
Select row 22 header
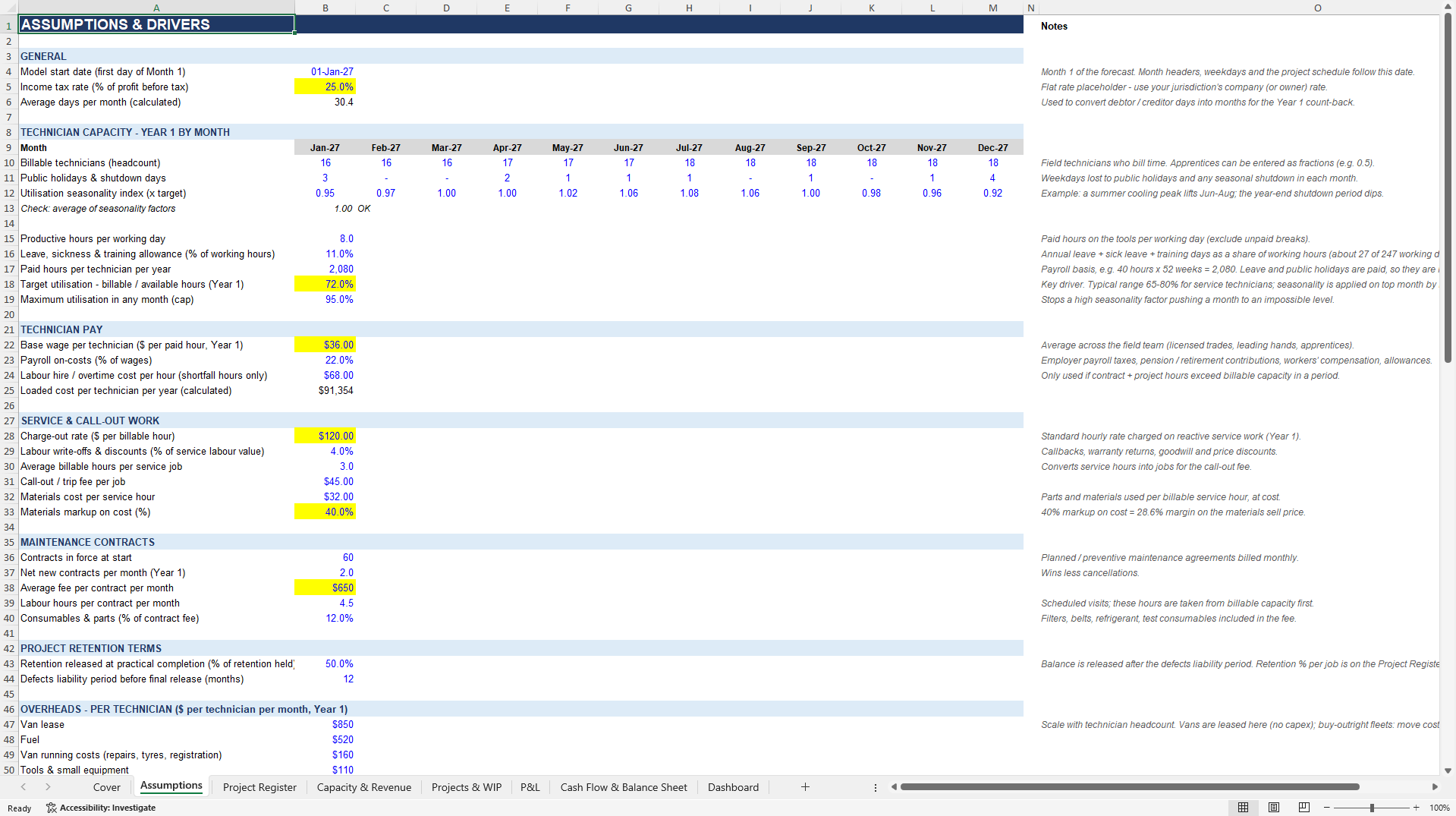point(9,345)
